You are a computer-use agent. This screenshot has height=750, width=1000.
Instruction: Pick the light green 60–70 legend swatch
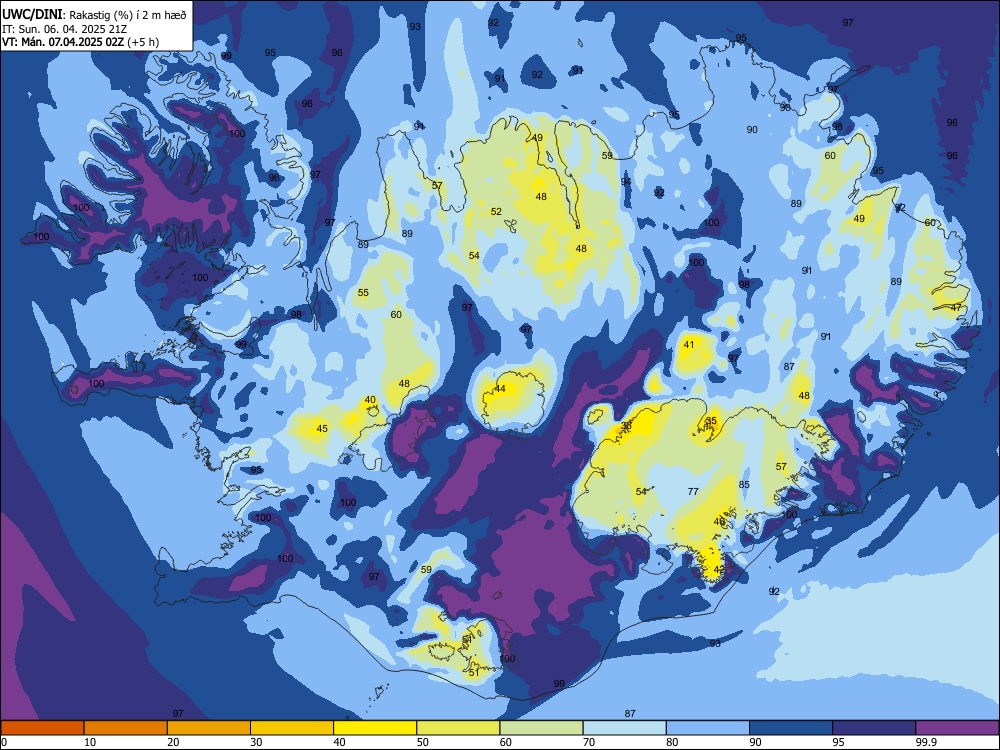541,728
